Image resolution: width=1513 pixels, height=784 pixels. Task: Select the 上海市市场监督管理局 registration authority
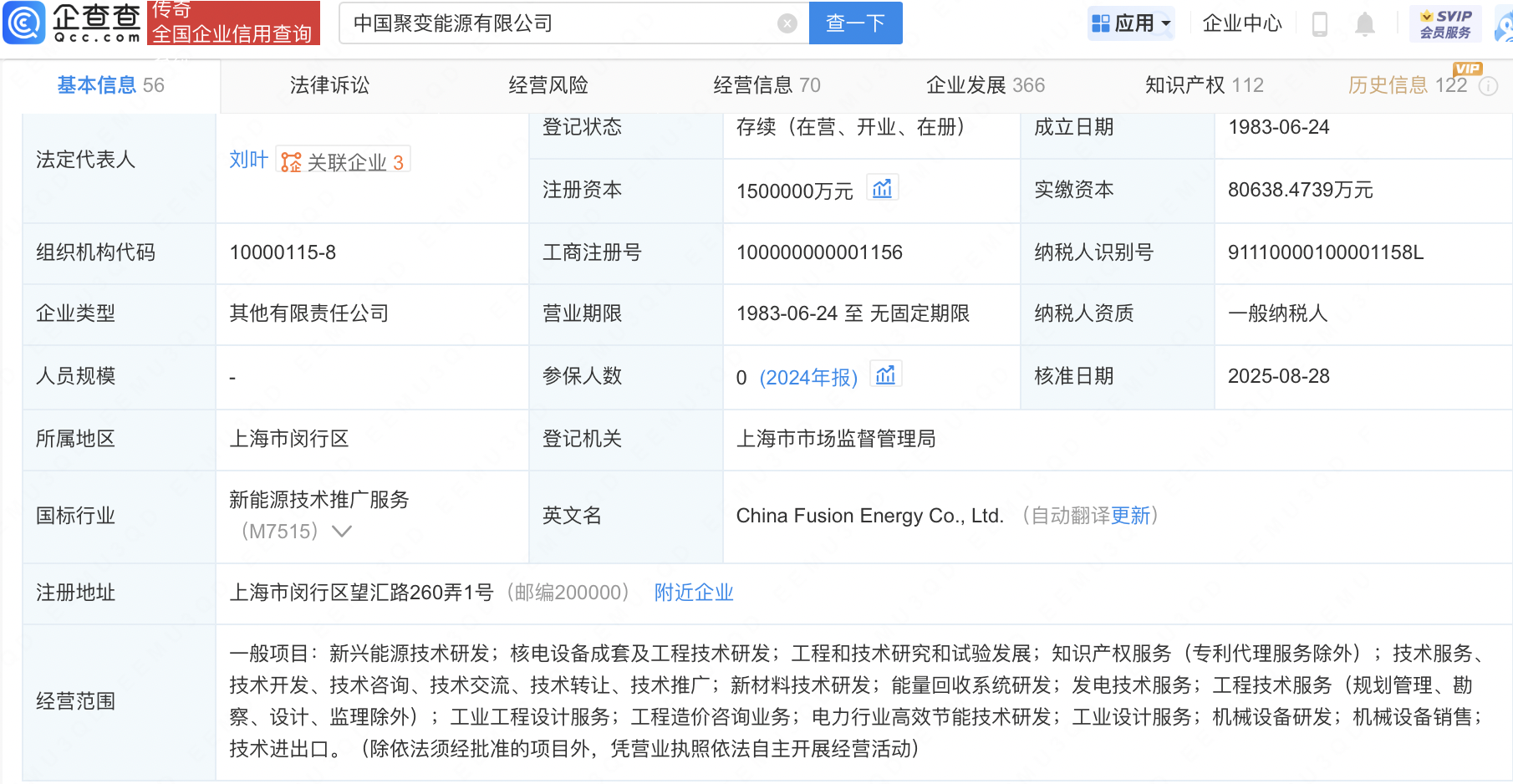pyautogui.click(x=836, y=439)
